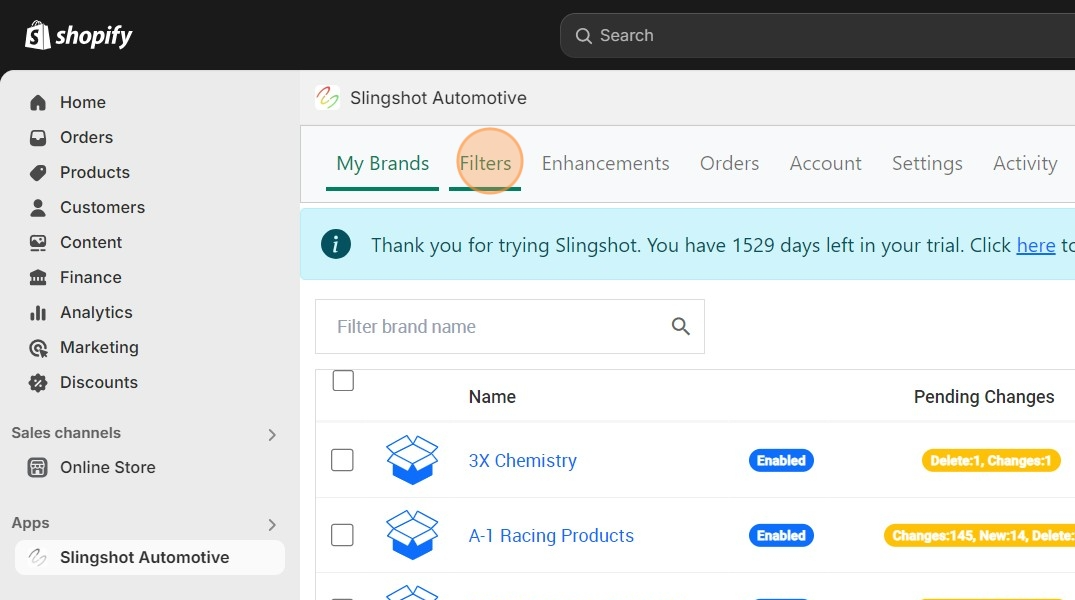Click the Pending Changes column header
1075x600 pixels.
click(x=984, y=397)
